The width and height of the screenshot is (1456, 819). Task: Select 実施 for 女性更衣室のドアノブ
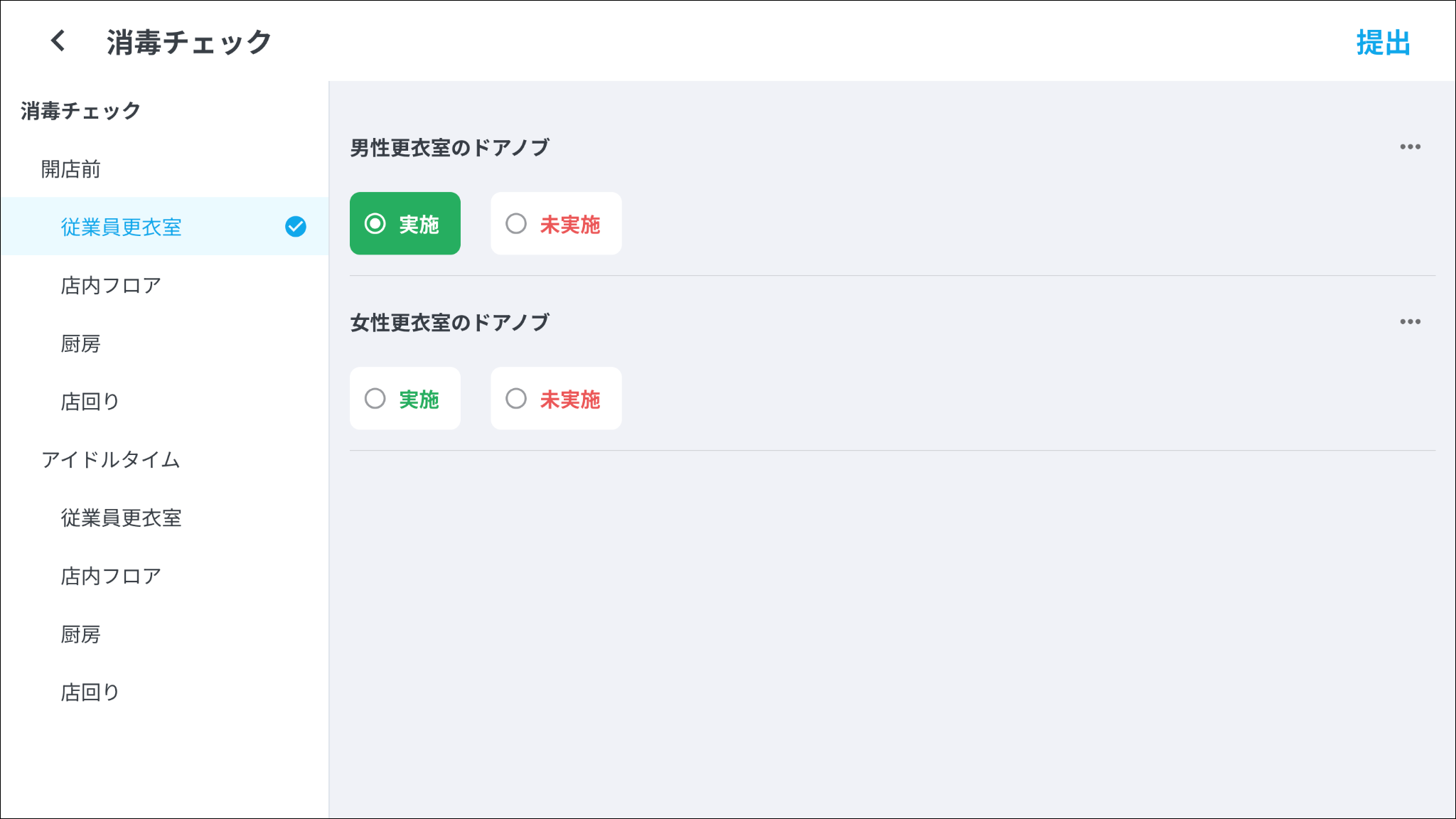[x=405, y=399]
